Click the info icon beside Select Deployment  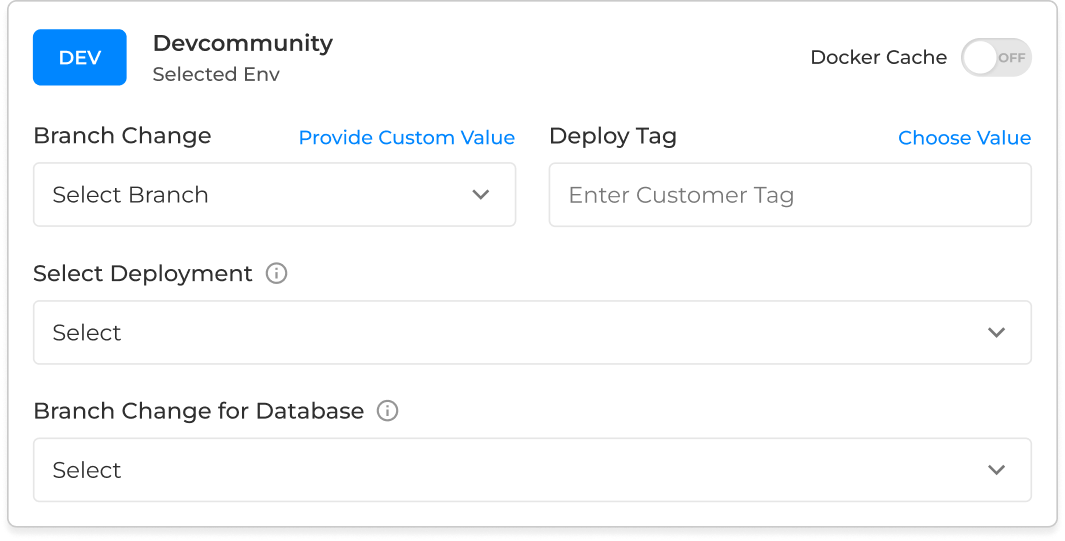277,273
